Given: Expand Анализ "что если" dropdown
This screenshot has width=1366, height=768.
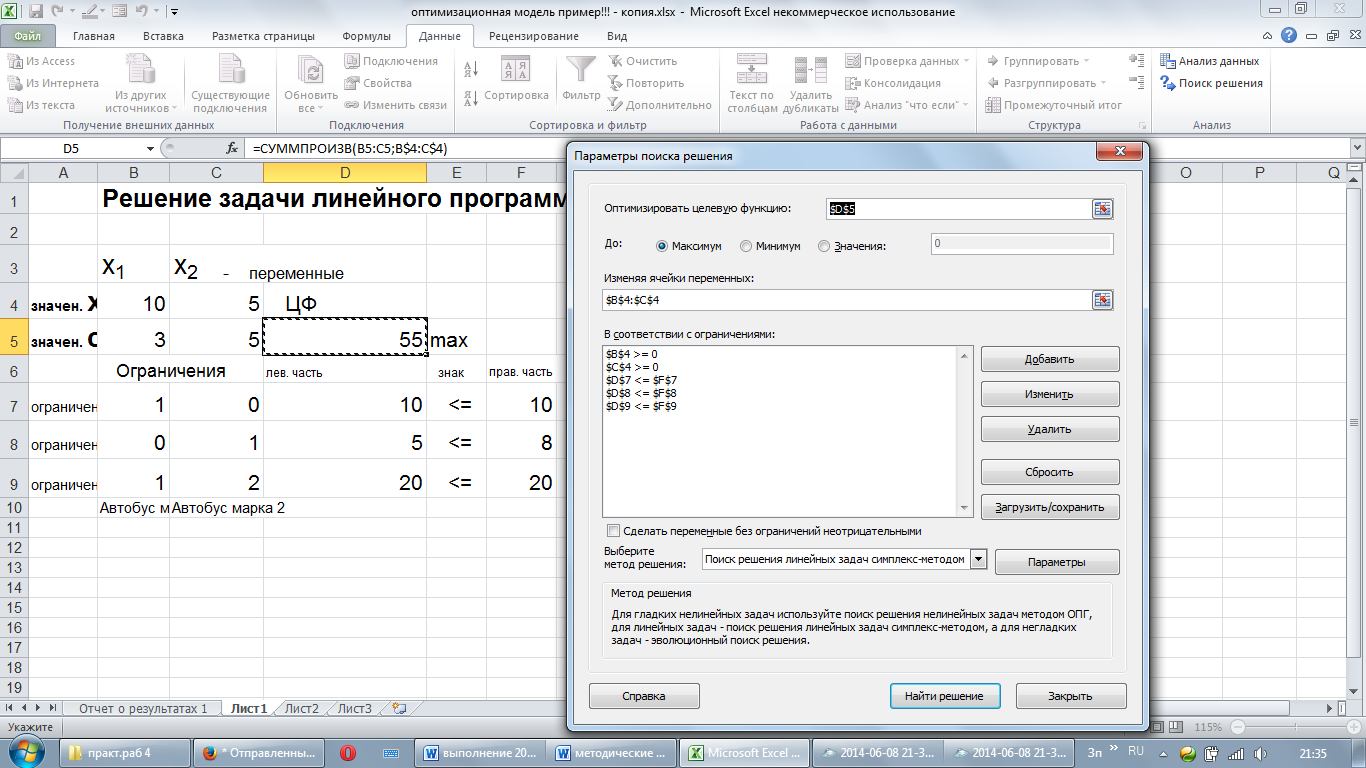Looking at the screenshot, I should point(966,105).
